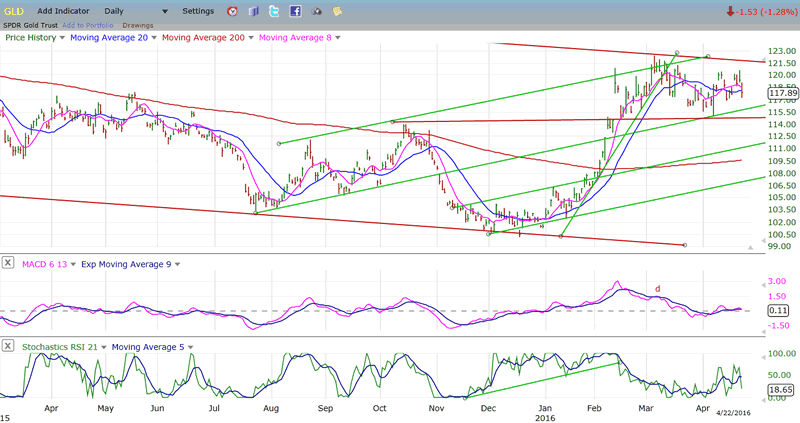
Task: Open Moving Average 8 dropdown
Action: point(338,37)
